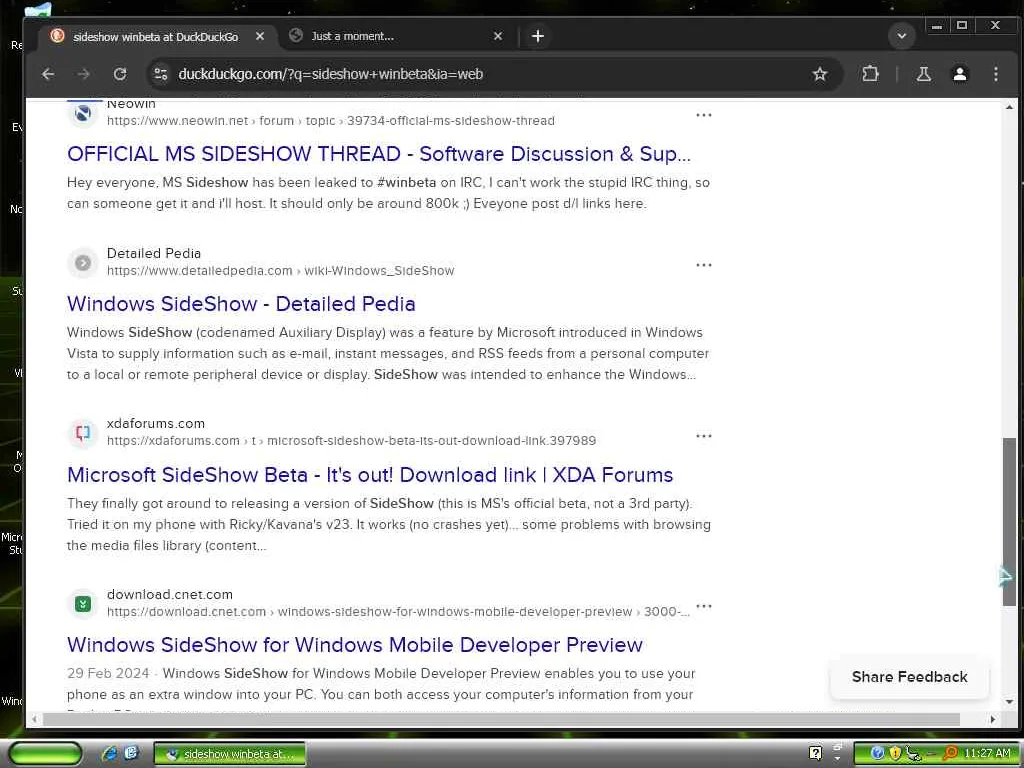Viewport: 1024px width, 768px height.
Task: Reload the current page
Action: [120, 74]
